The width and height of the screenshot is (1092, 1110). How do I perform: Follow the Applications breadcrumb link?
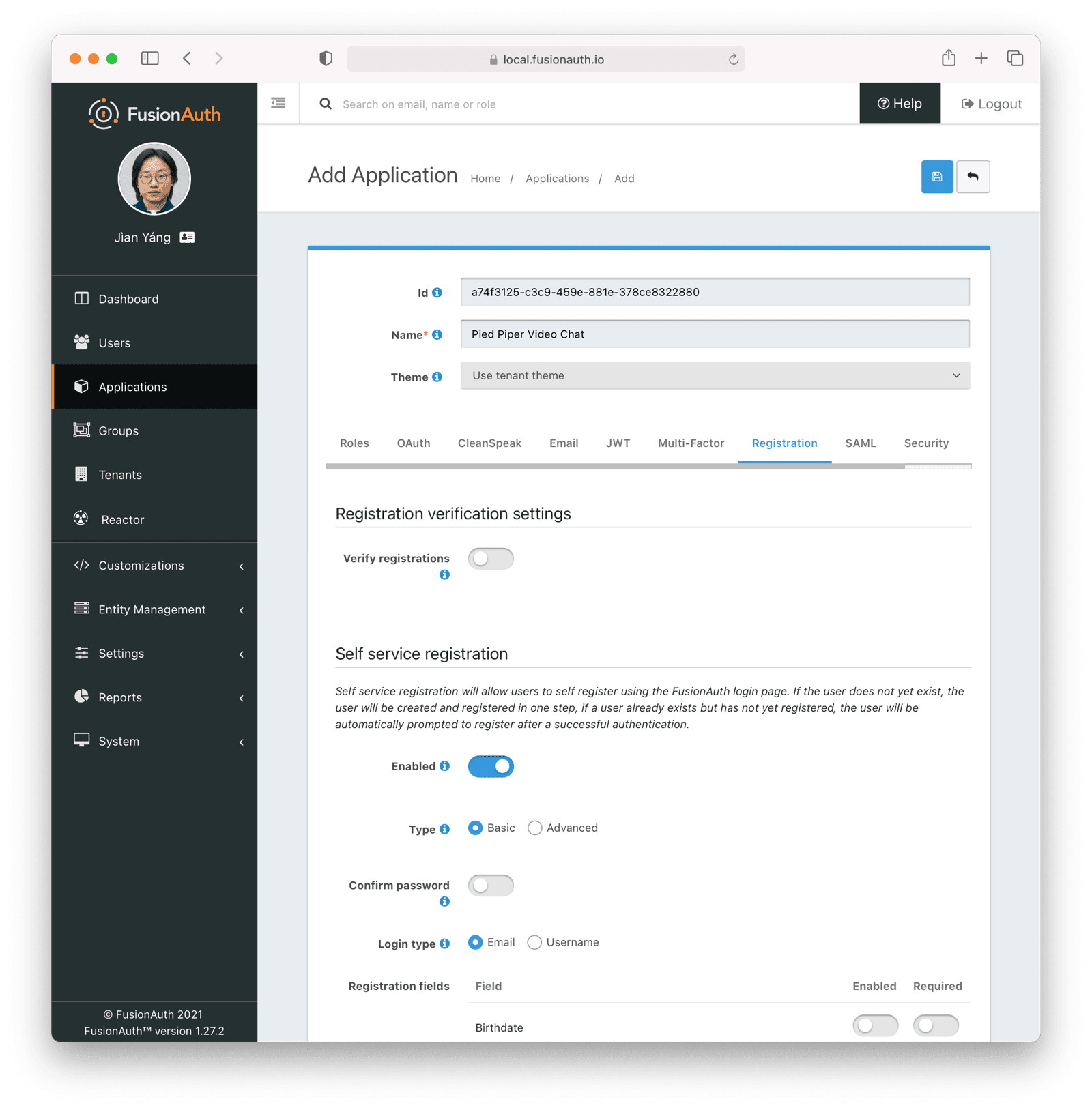click(557, 178)
